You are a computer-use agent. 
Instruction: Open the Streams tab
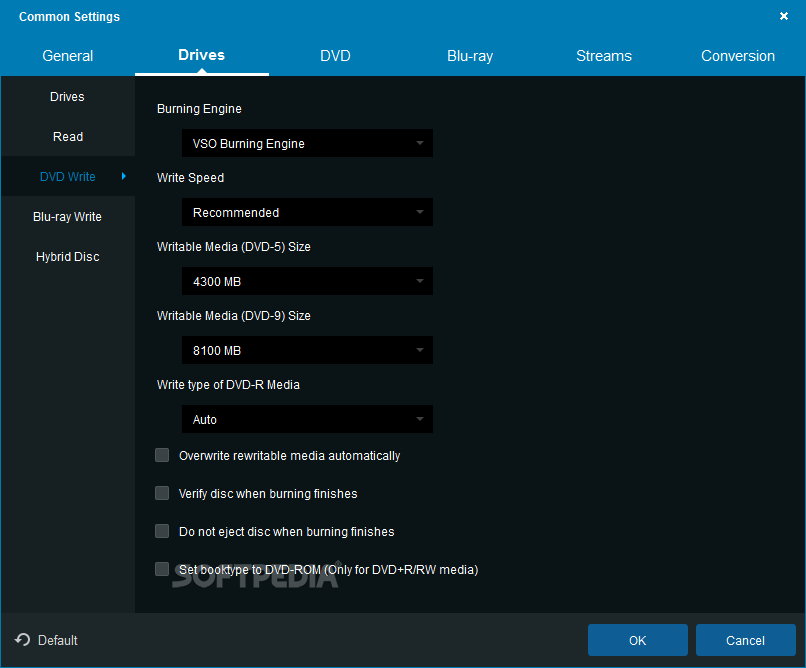click(603, 55)
